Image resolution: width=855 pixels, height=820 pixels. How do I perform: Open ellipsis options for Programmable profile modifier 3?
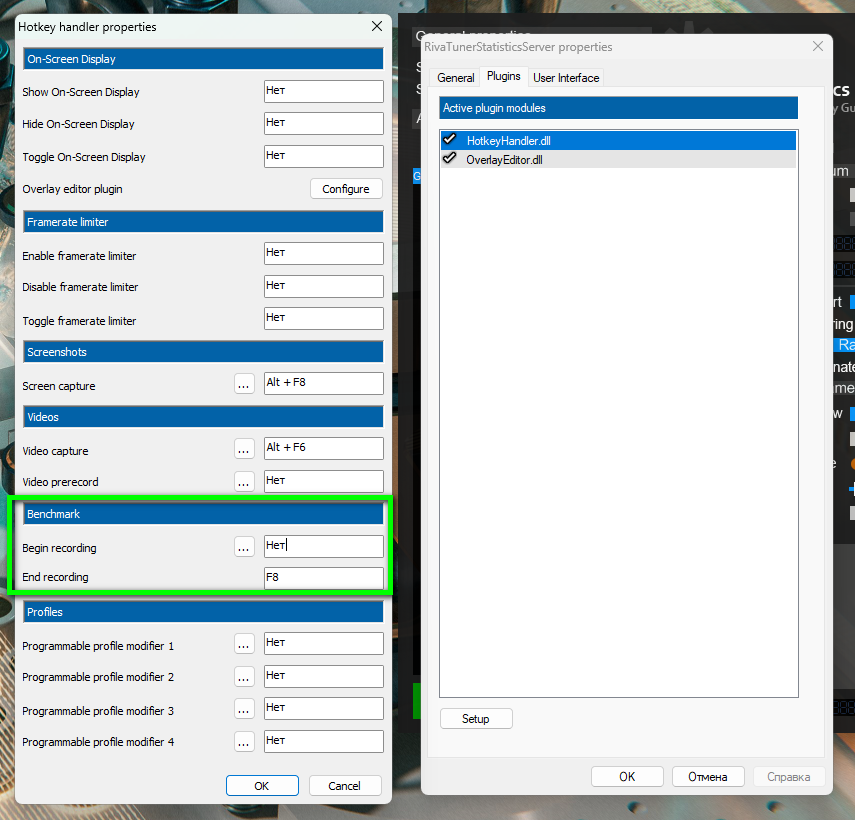click(244, 709)
